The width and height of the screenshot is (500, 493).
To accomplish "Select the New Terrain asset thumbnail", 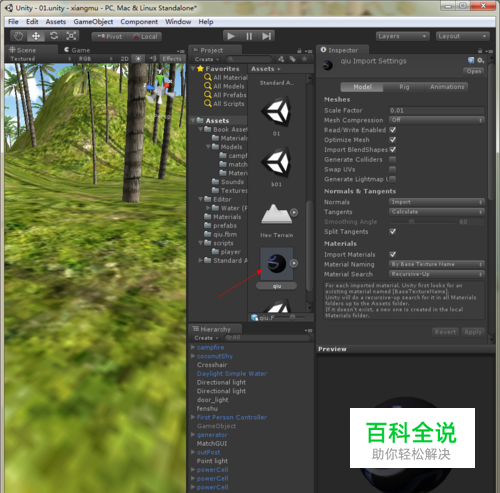I will (x=275, y=213).
